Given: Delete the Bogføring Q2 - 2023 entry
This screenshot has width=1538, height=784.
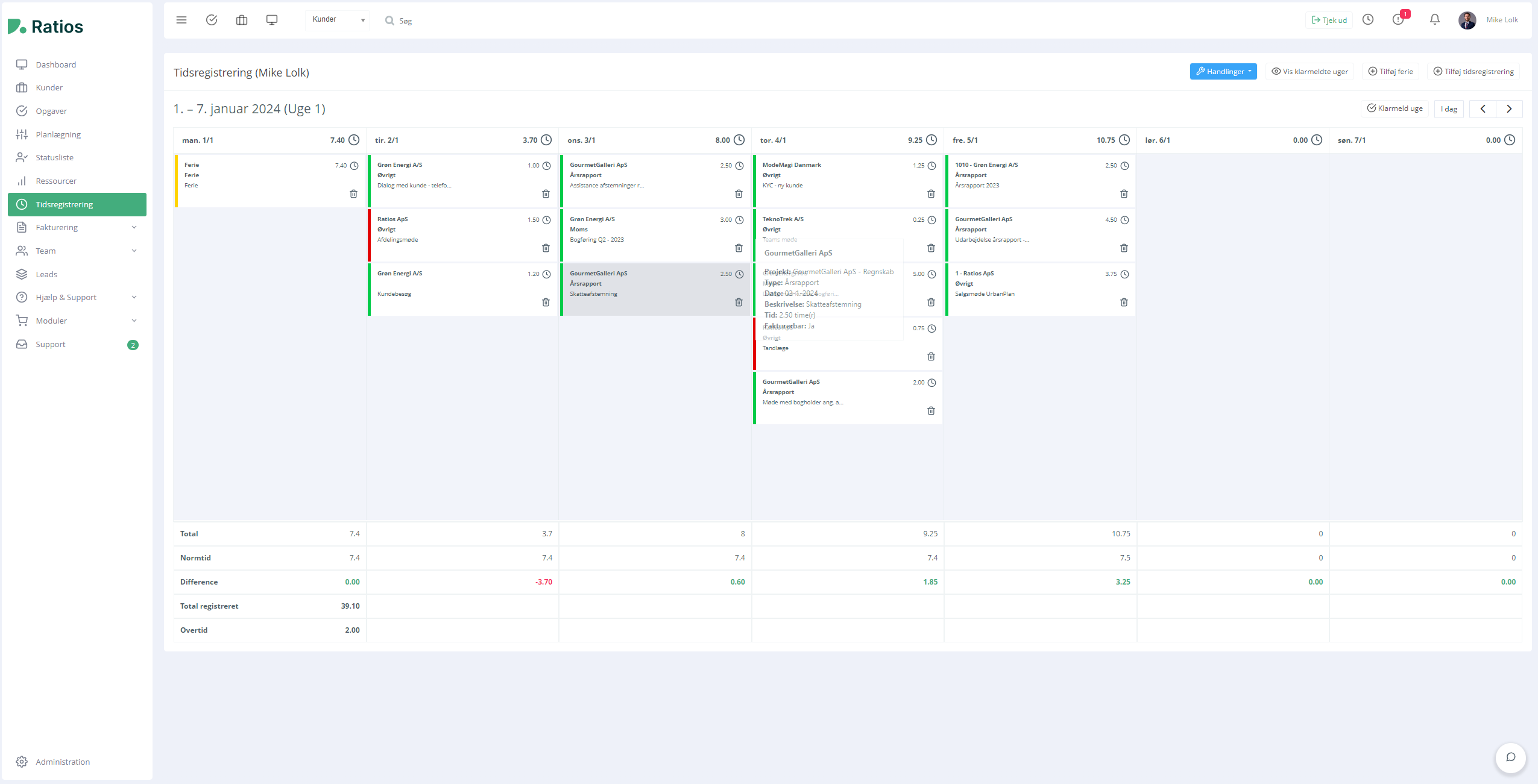Looking at the screenshot, I should tap(739, 248).
